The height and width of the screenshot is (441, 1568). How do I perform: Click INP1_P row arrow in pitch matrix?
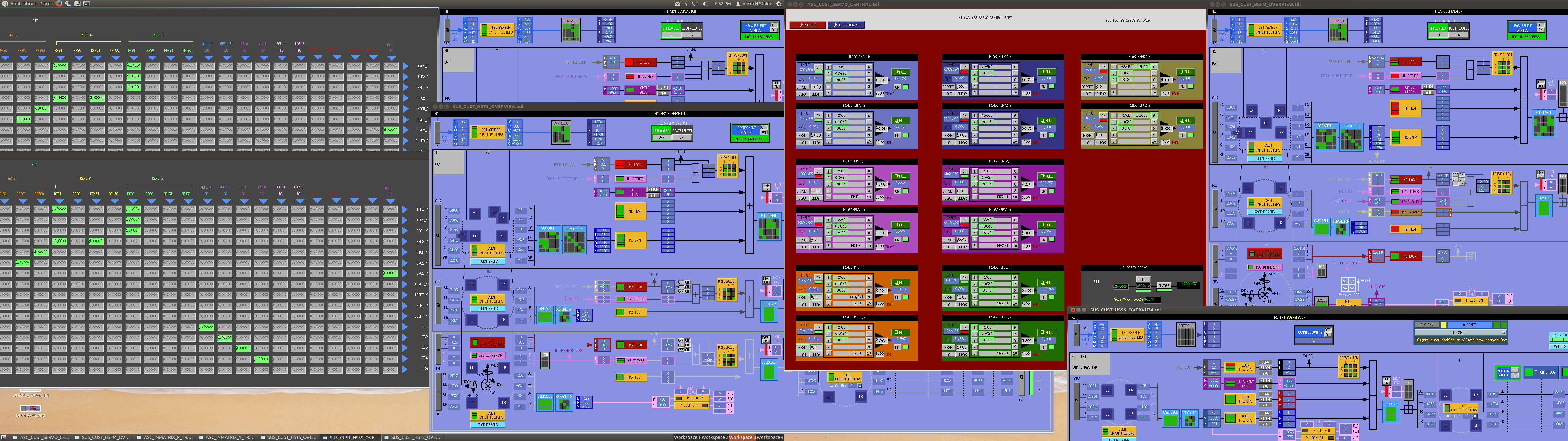(406, 66)
